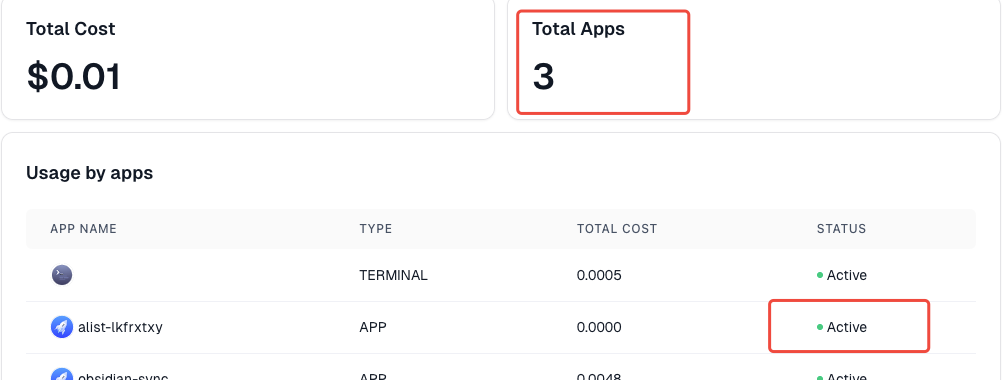
Task: Sort by the TOTAL COST column header
Action: (x=617, y=229)
